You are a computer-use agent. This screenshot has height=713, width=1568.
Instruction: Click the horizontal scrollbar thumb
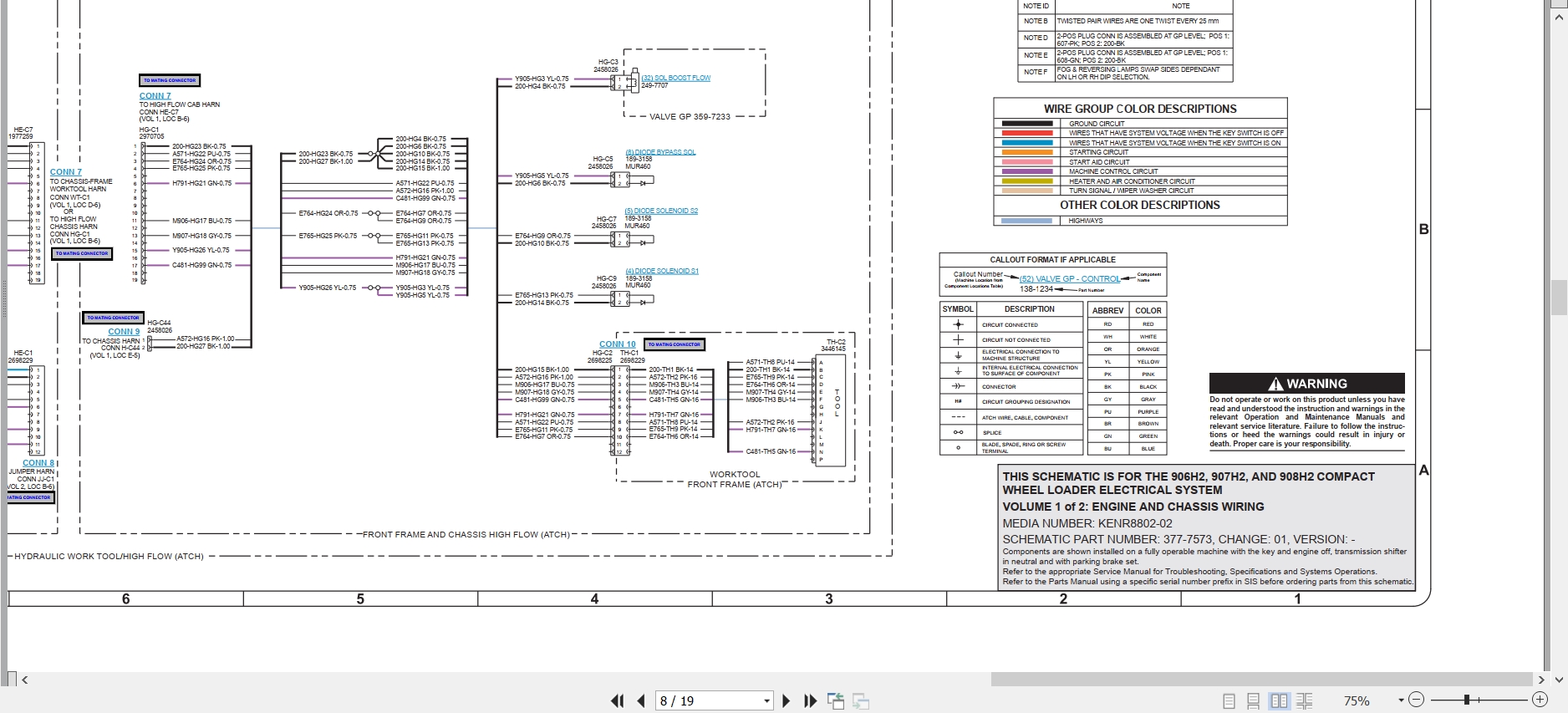[x=1261, y=680]
